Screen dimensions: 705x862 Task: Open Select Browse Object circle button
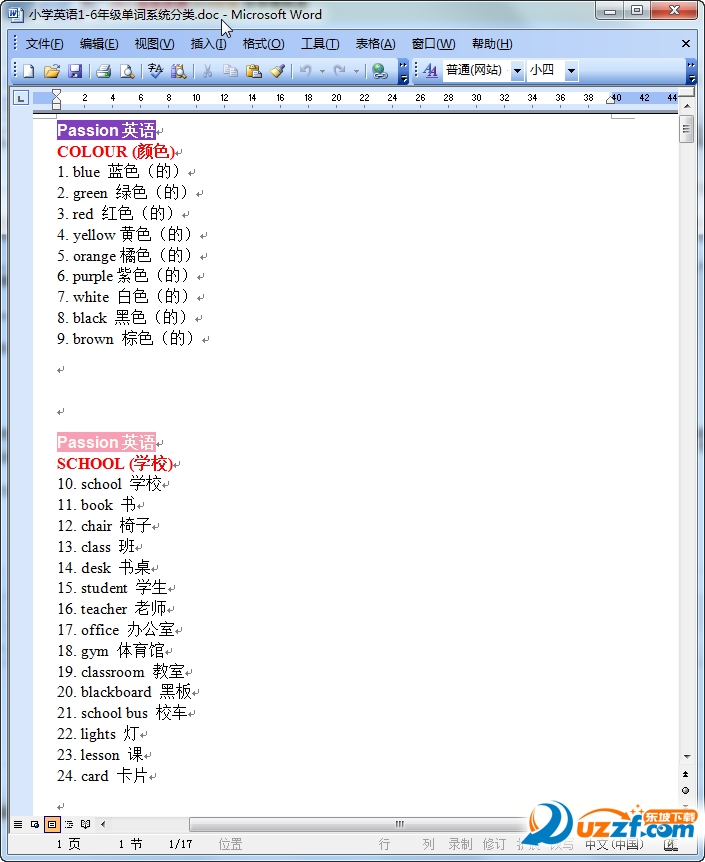click(685, 791)
